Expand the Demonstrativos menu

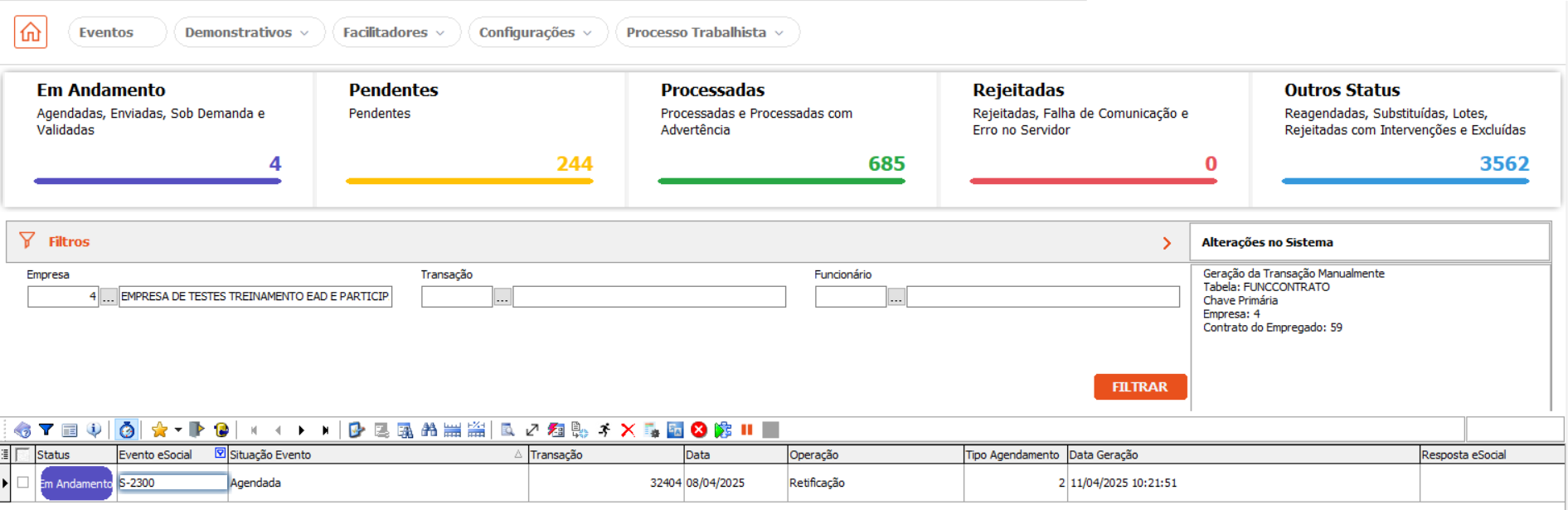point(247,32)
